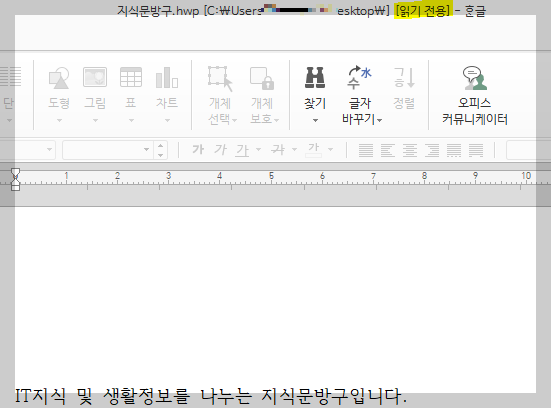Click the 단 columns icon
551x408 pixels.
(10, 77)
